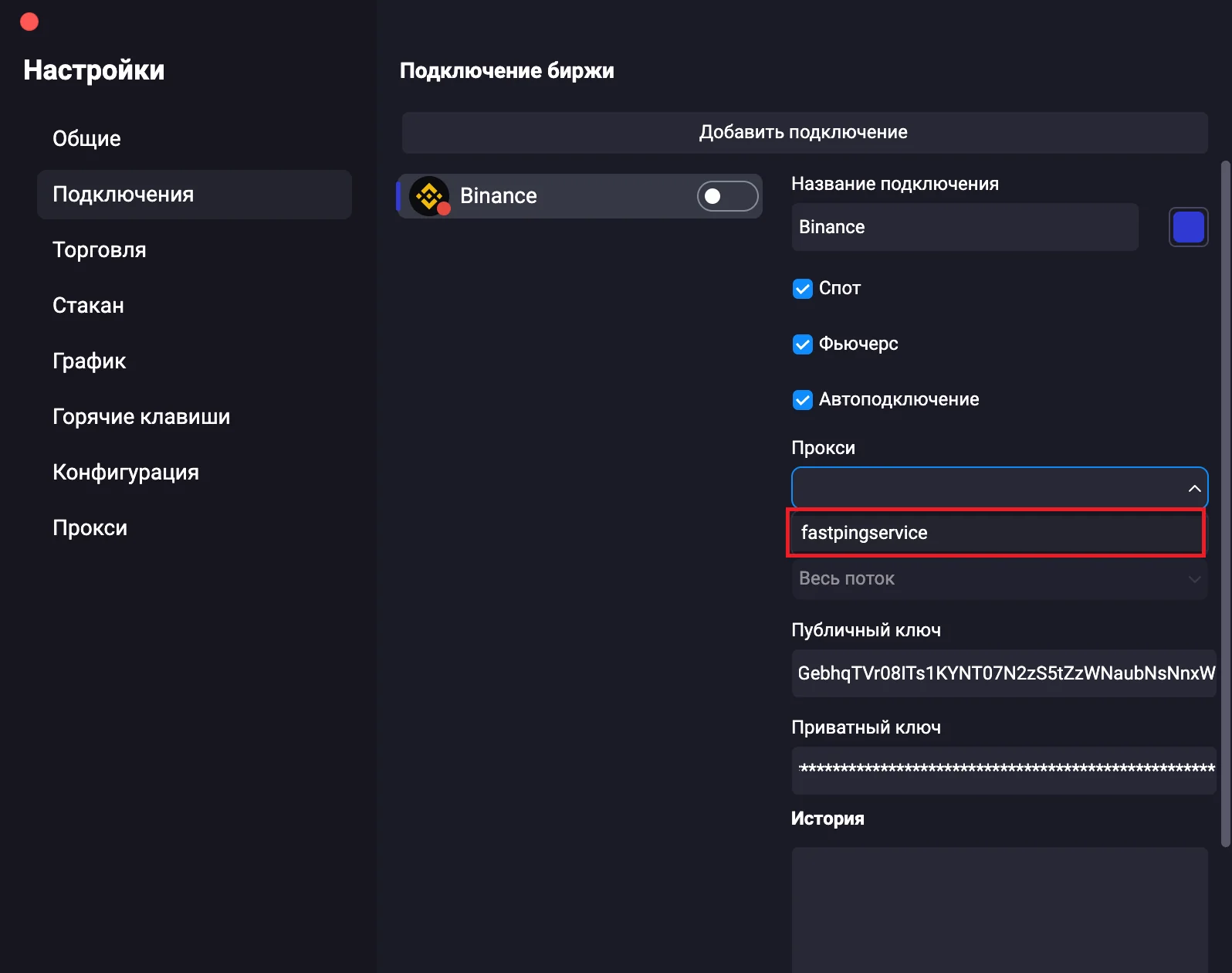Disable the Автоподключение checkbox
1232x973 pixels.
point(803,400)
